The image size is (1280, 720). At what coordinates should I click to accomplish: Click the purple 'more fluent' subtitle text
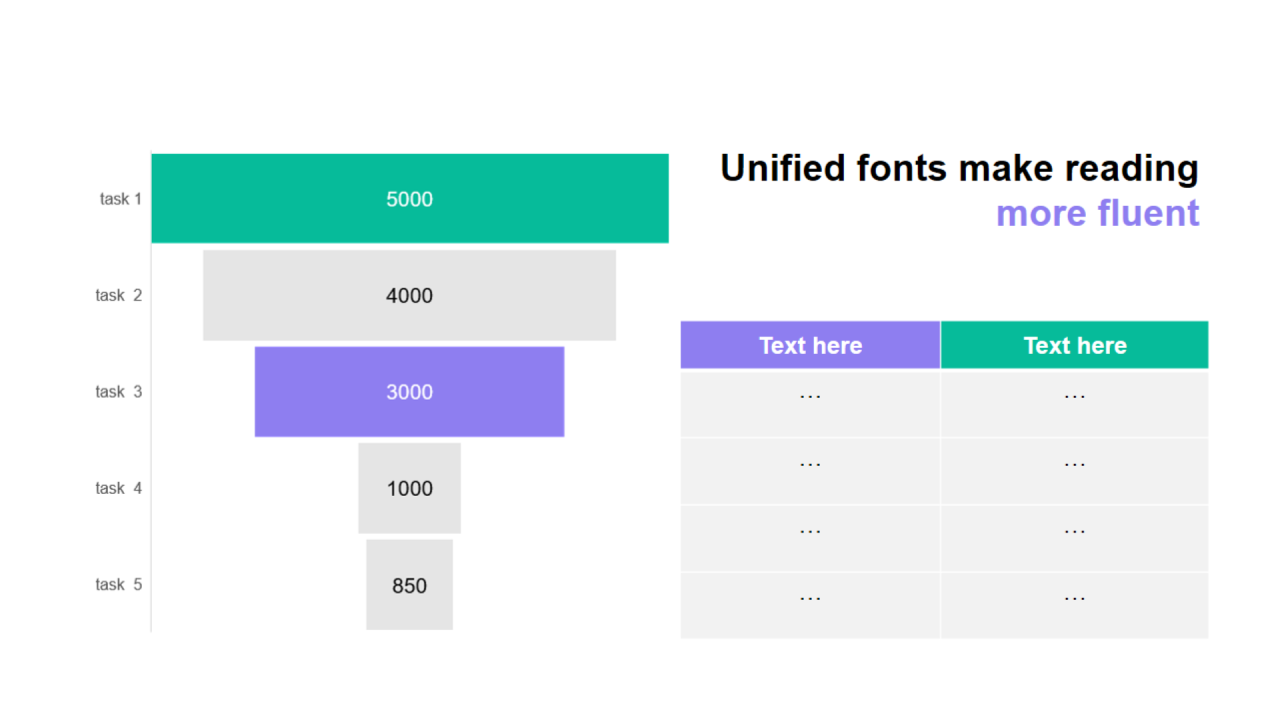1097,213
